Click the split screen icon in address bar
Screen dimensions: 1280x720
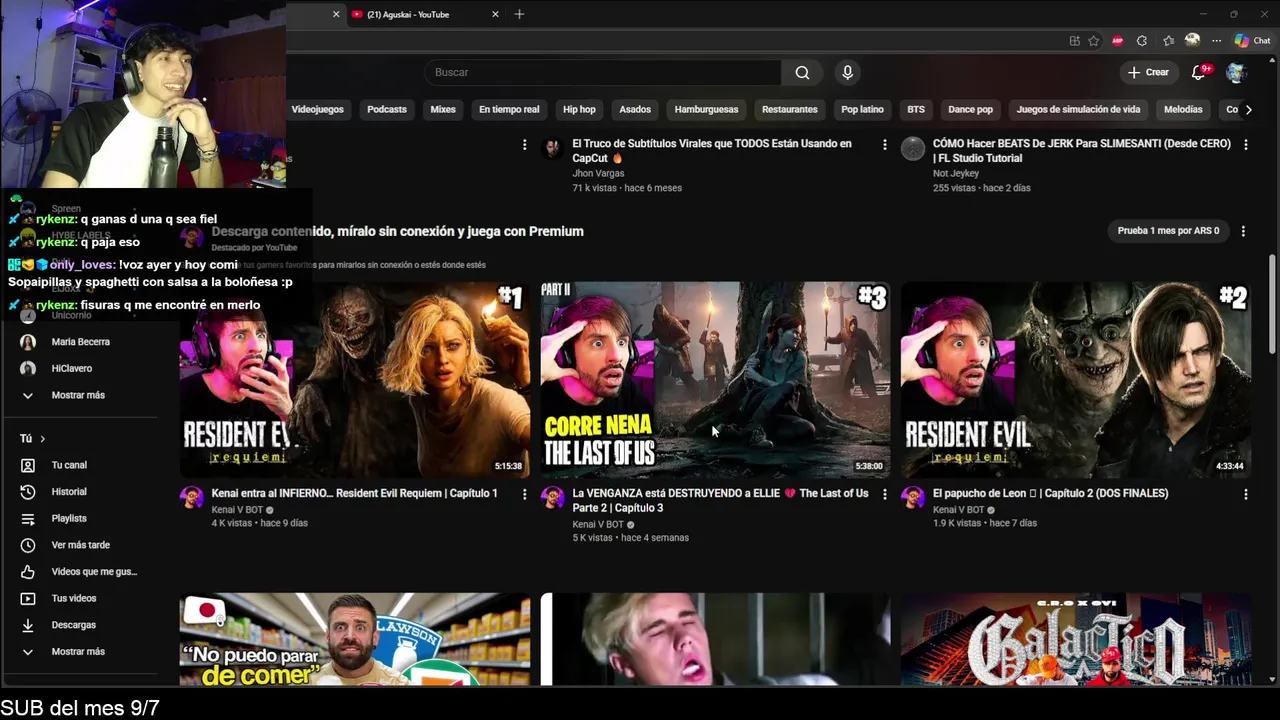[x=1074, y=41]
